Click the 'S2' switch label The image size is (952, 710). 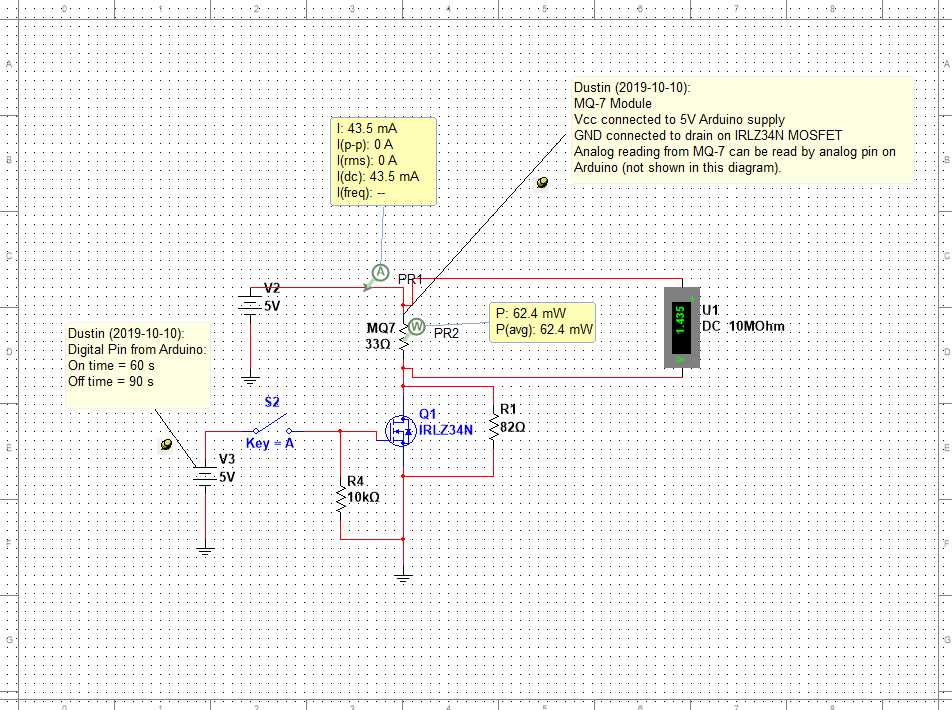272,402
